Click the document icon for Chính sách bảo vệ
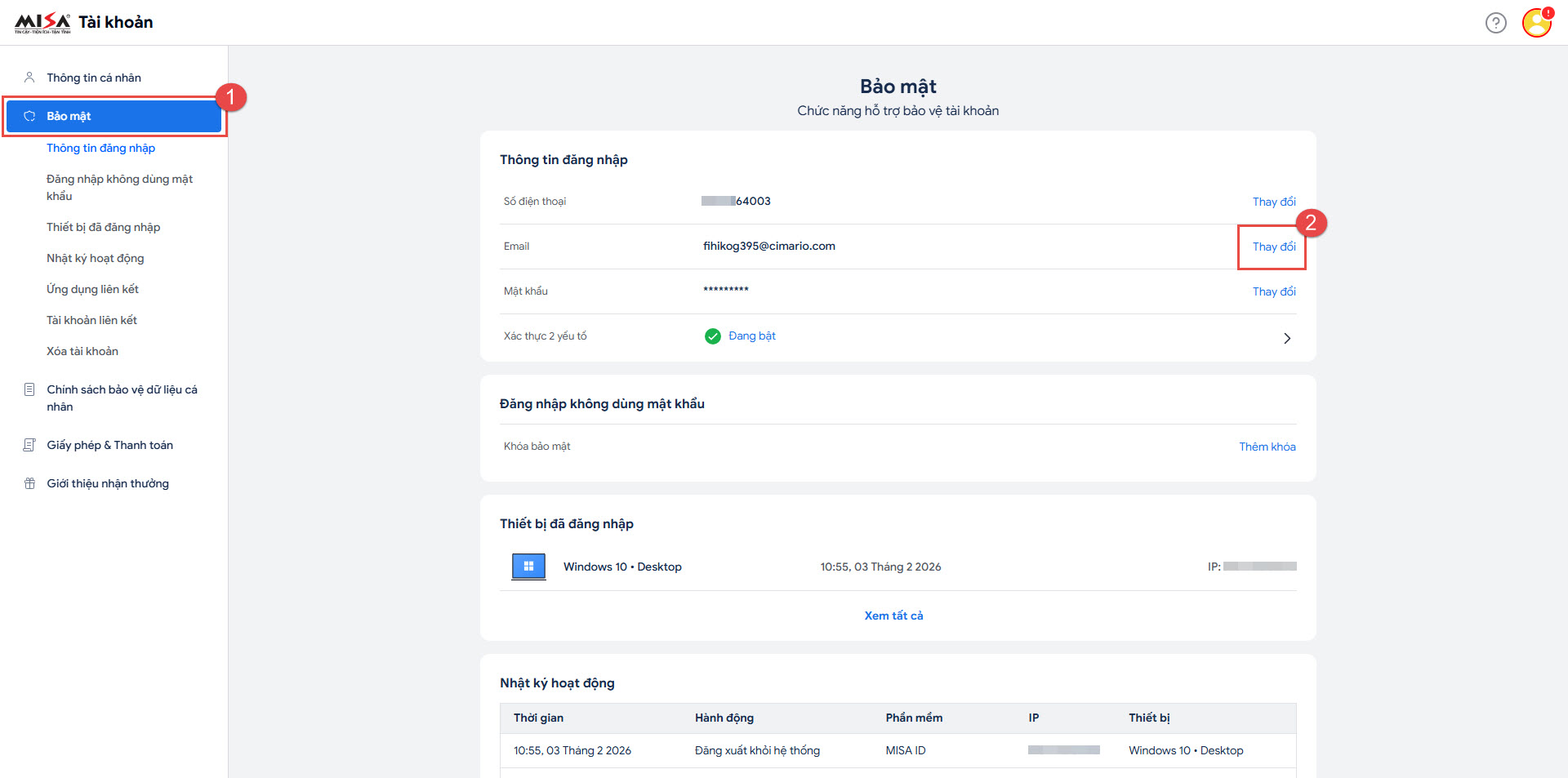This screenshot has width=1568, height=778. (x=29, y=389)
